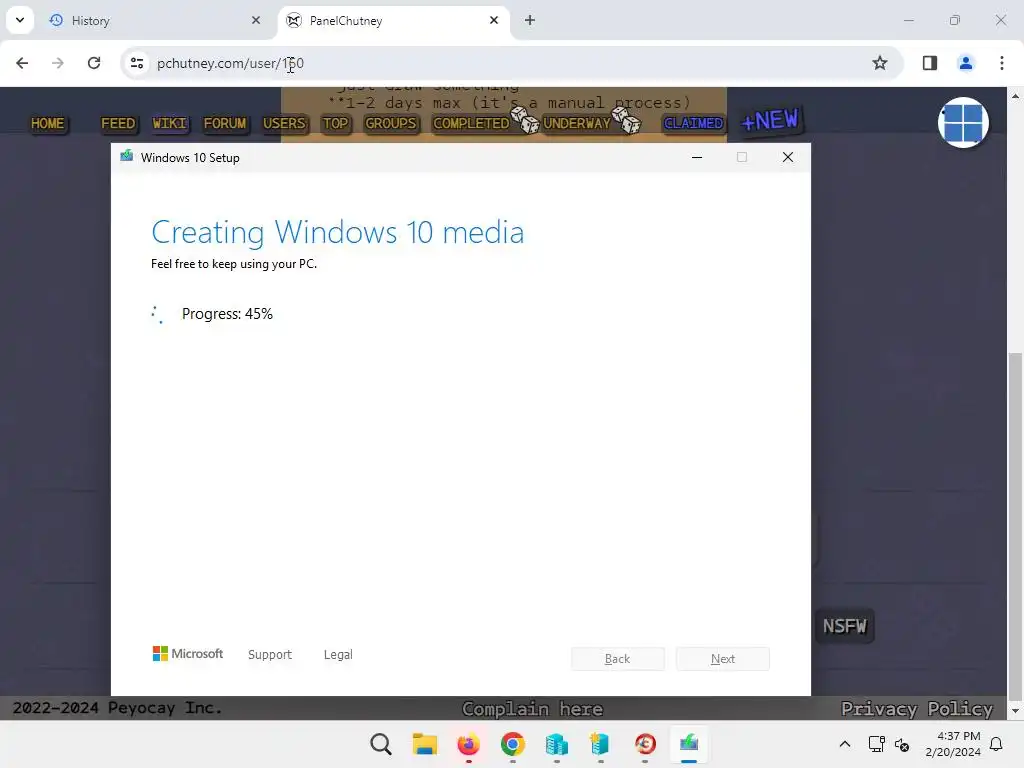
Task: Click the page vertical scrollbar thumb
Action: [x=1015, y=526]
